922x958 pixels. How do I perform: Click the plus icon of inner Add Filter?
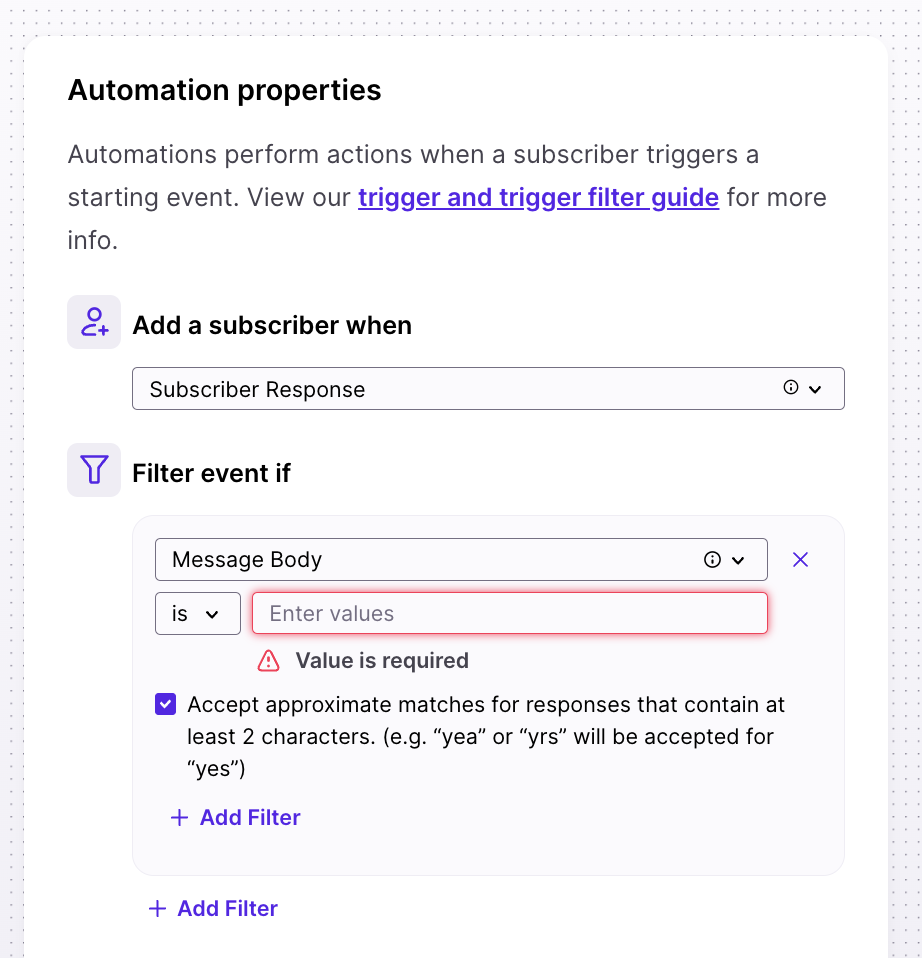tap(179, 817)
